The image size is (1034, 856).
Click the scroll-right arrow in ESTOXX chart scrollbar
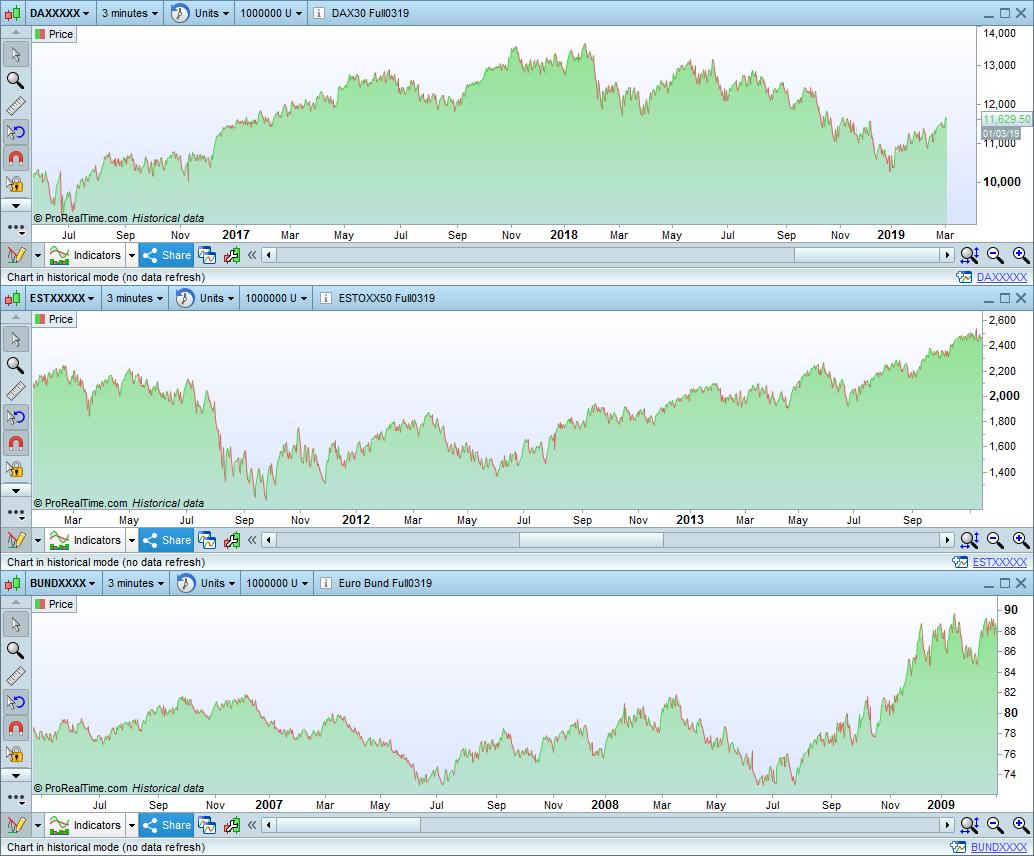pyautogui.click(x=947, y=540)
